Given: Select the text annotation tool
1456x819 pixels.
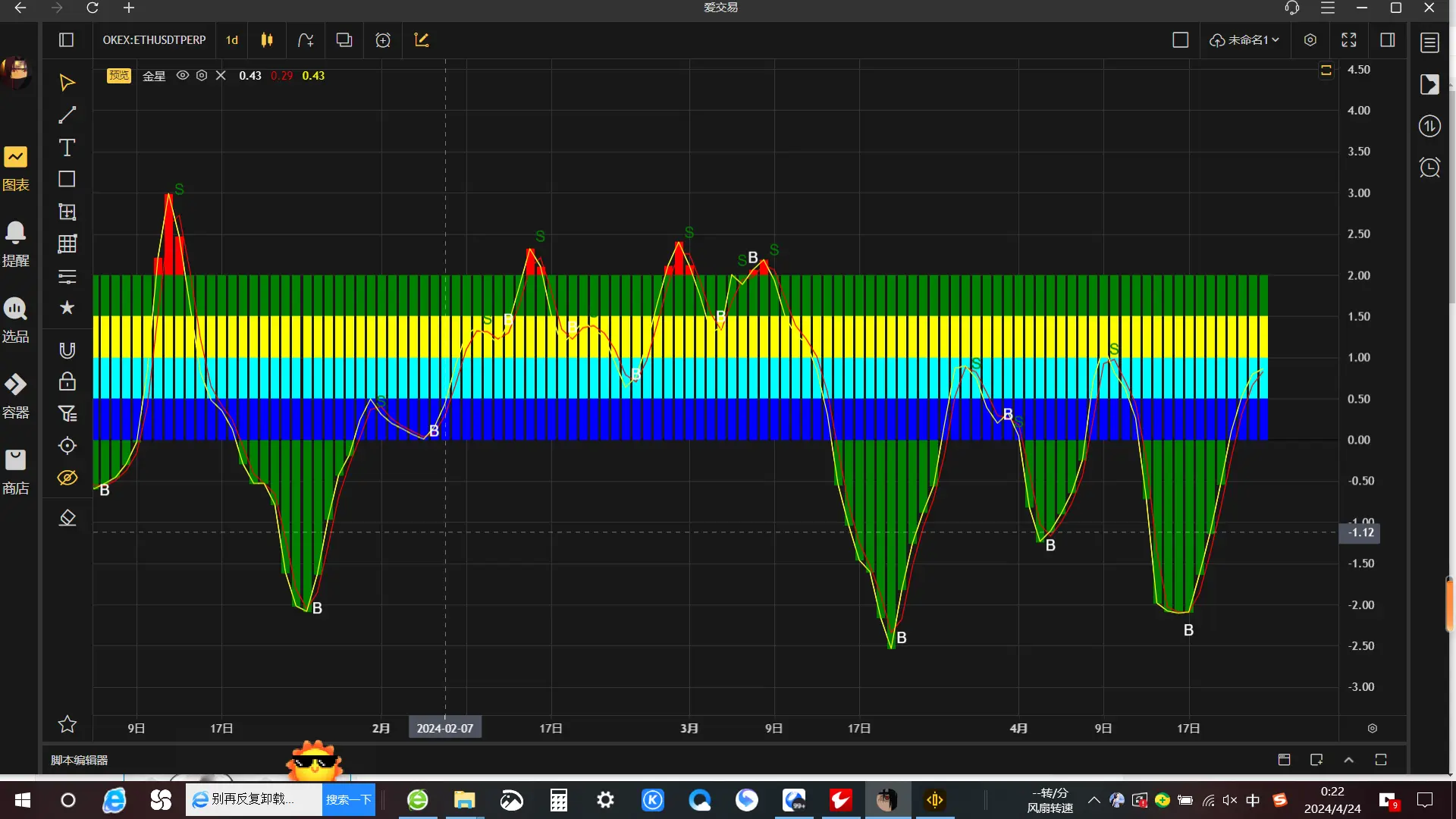Looking at the screenshot, I should click(67, 147).
